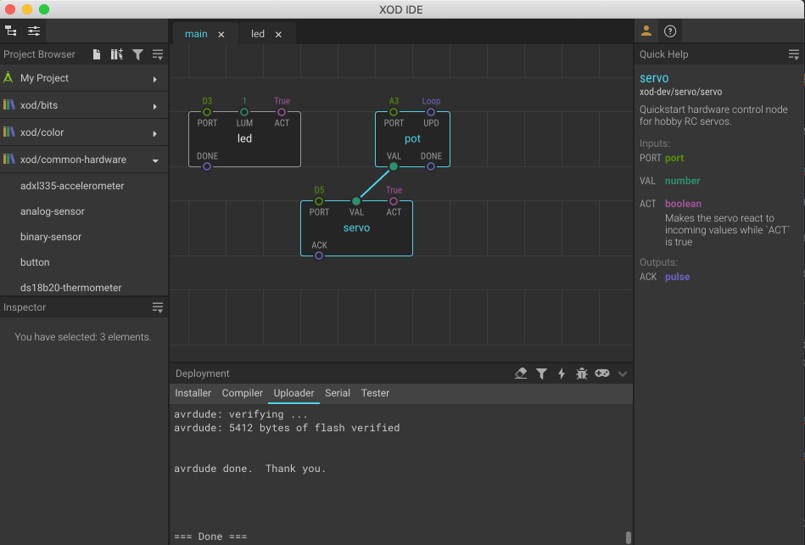Click the Deployment filter funnel icon
Viewport: 805px width, 545px height.
click(x=542, y=374)
